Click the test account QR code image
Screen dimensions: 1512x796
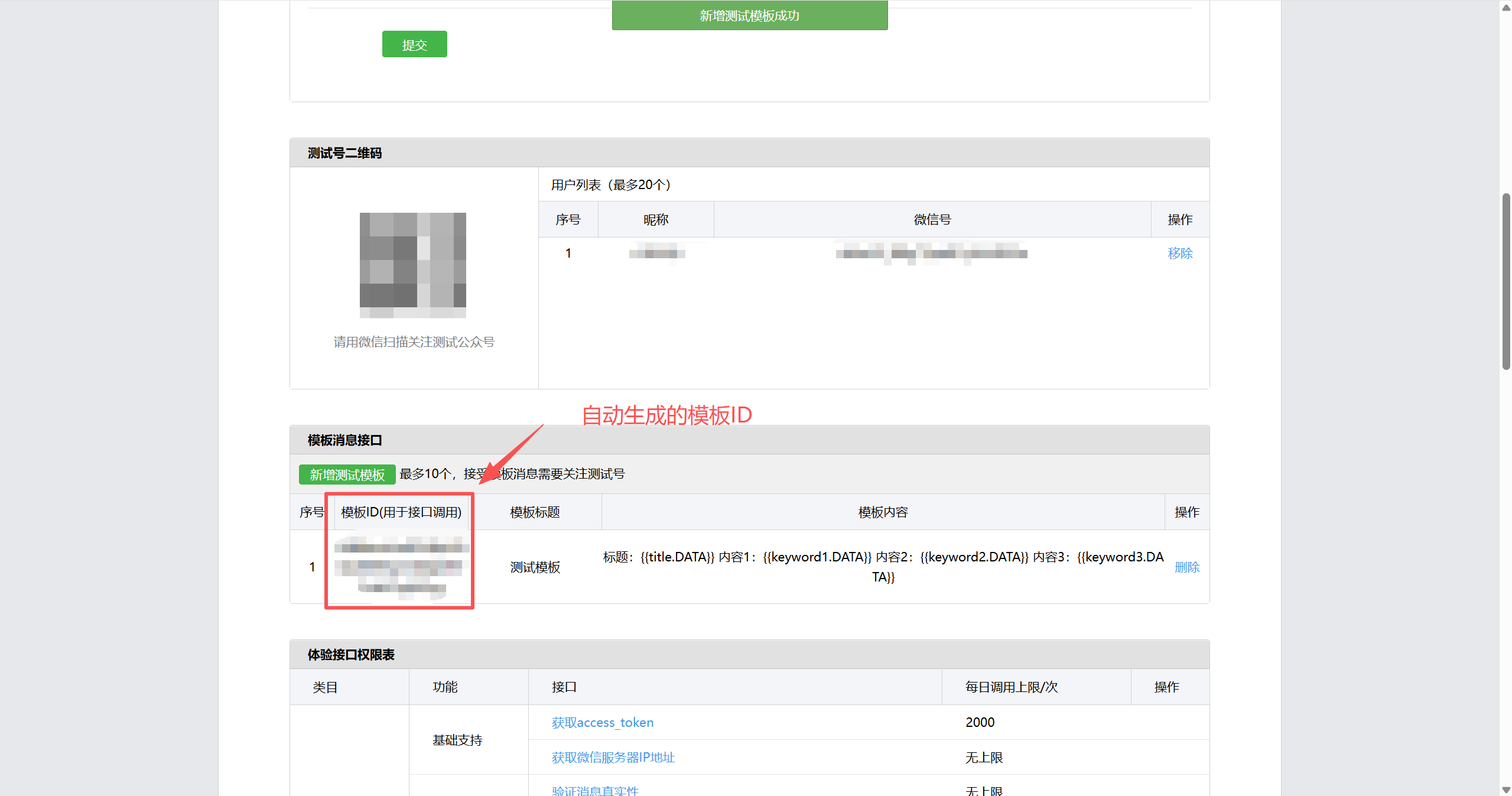click(412, 265)
